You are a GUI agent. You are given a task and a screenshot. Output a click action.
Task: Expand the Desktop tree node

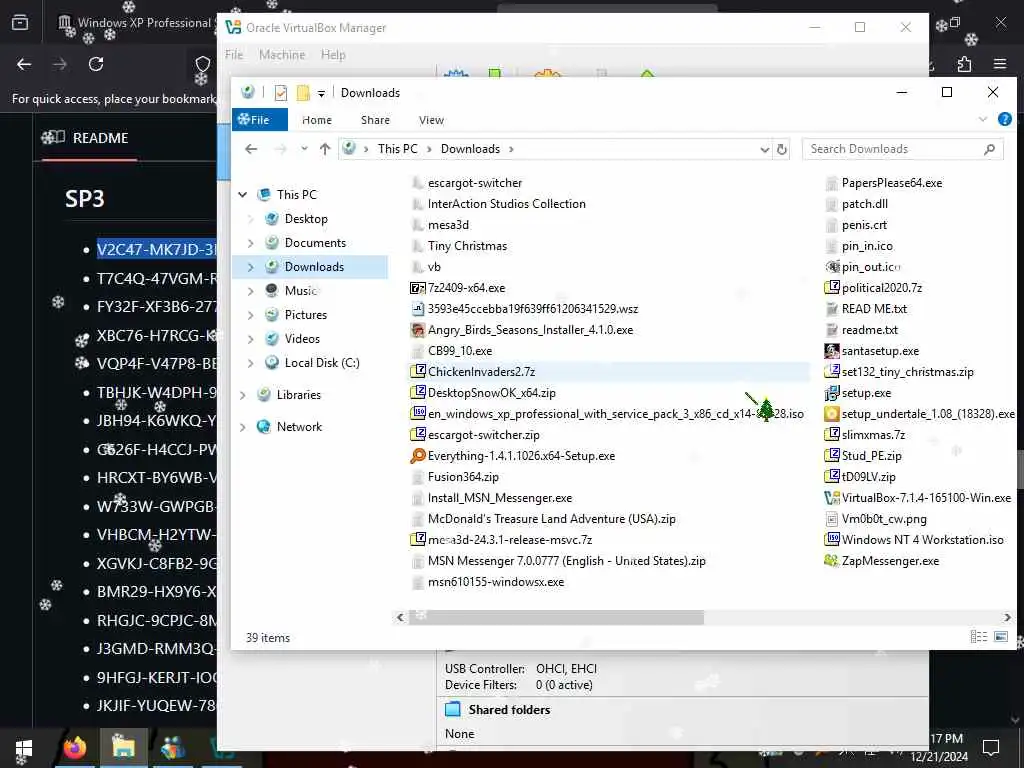coord(250,219)
